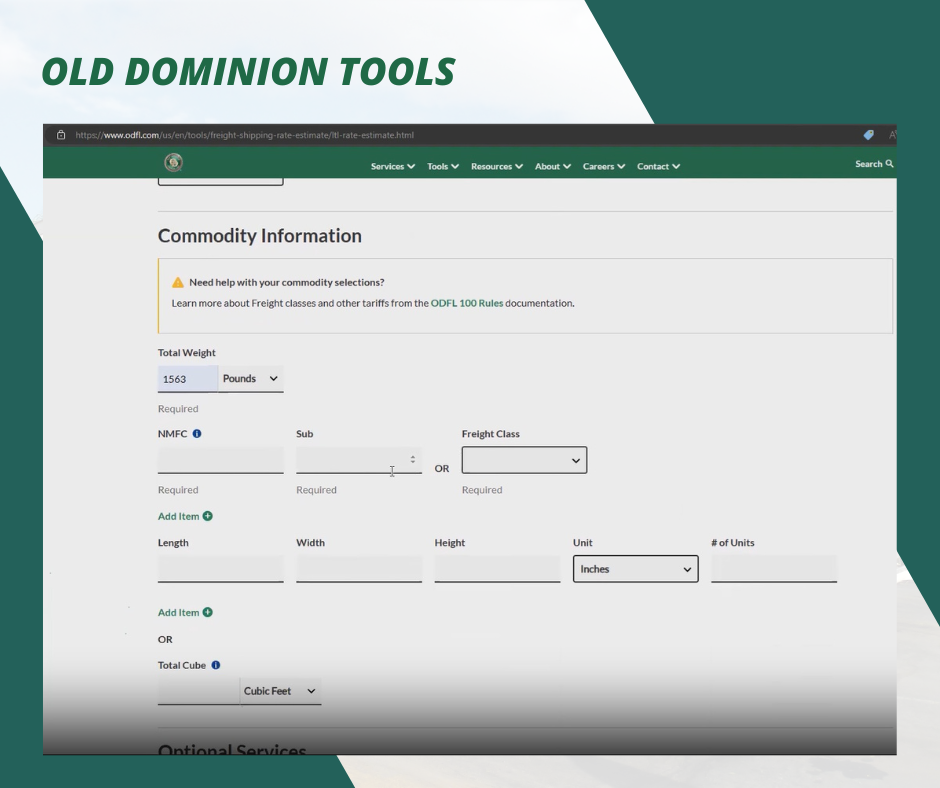Click 'Need help with your commodity selections?' text

(287, 282)
